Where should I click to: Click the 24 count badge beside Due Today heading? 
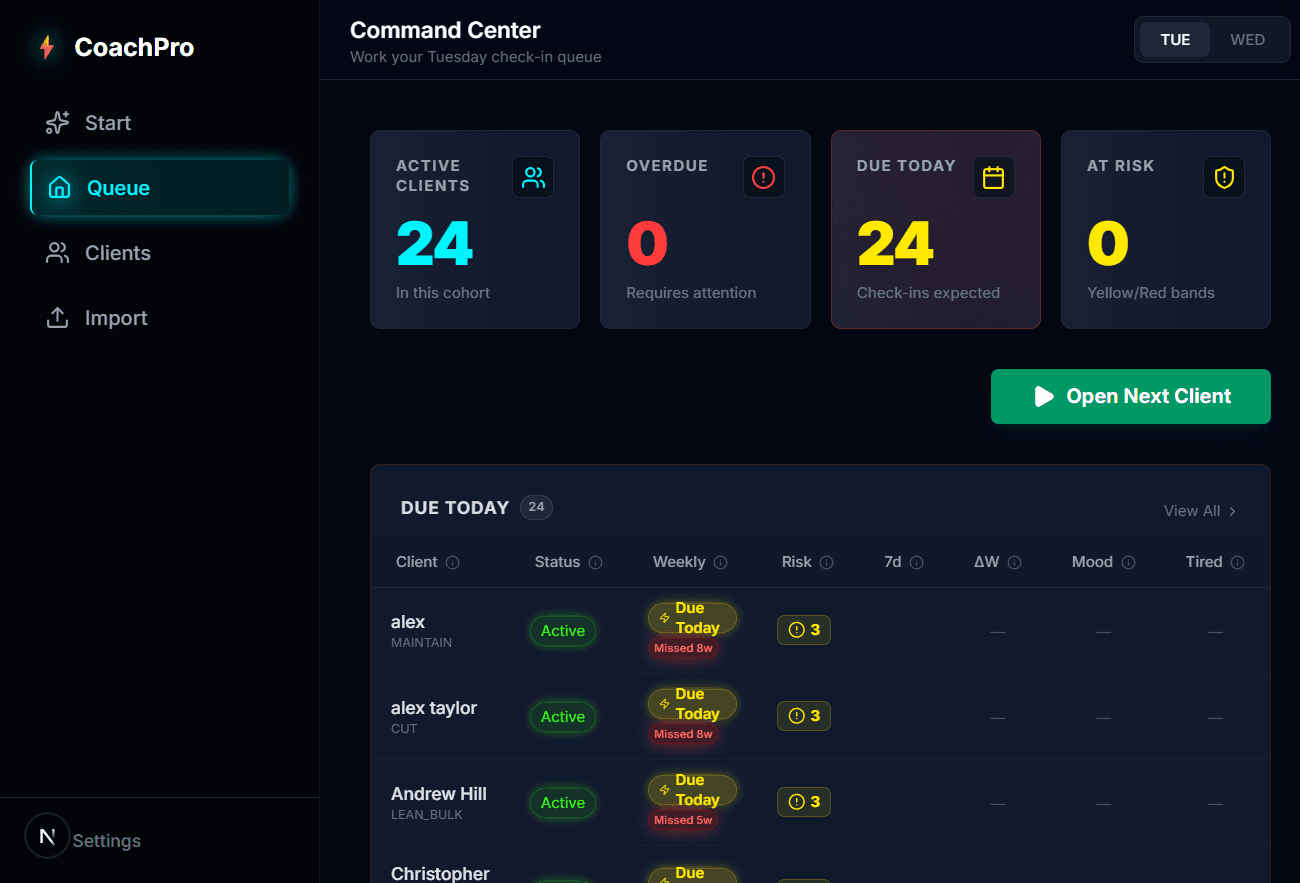click(536, 507)
